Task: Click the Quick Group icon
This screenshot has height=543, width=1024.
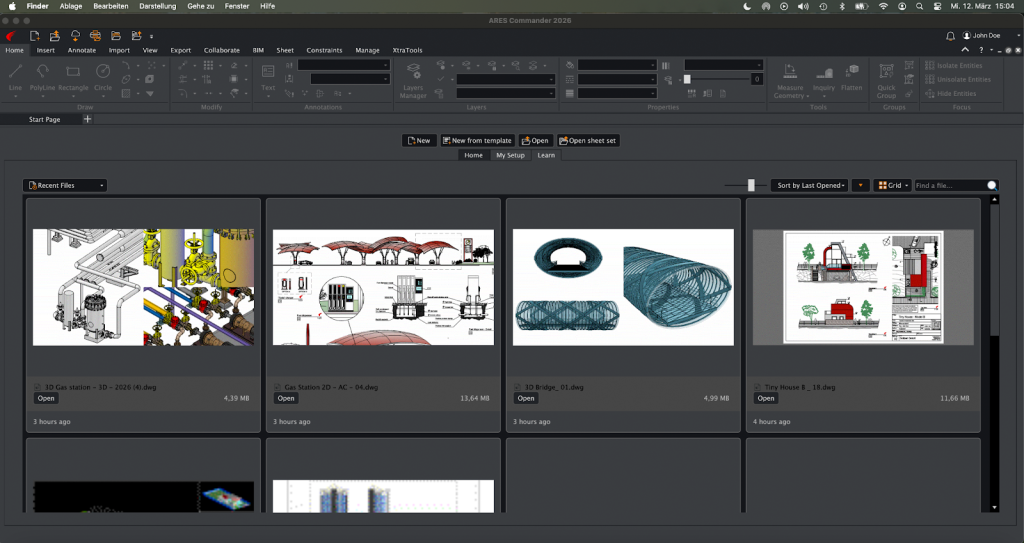Action: [x=886, y=71]
